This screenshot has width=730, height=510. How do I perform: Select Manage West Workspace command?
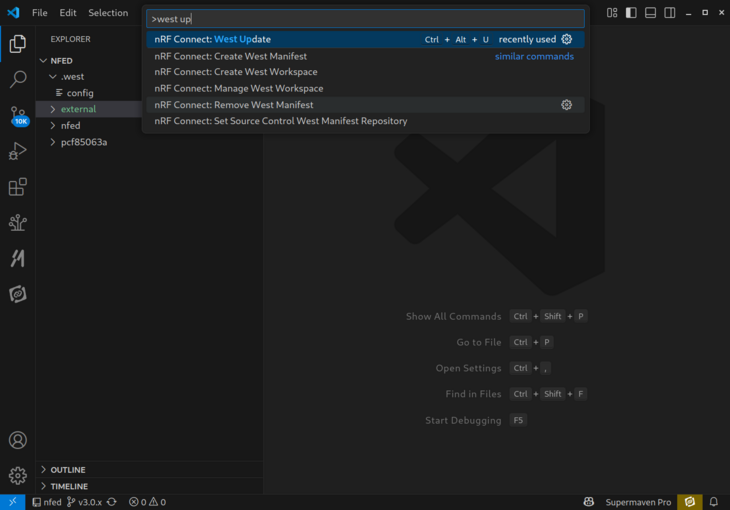tap(365, 88)
